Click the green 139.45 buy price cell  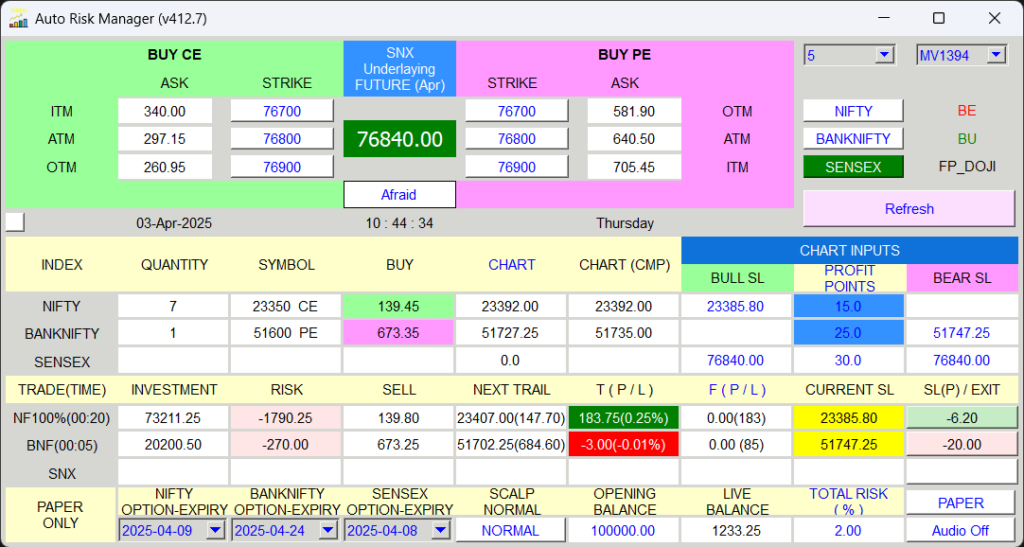point(398,306)
